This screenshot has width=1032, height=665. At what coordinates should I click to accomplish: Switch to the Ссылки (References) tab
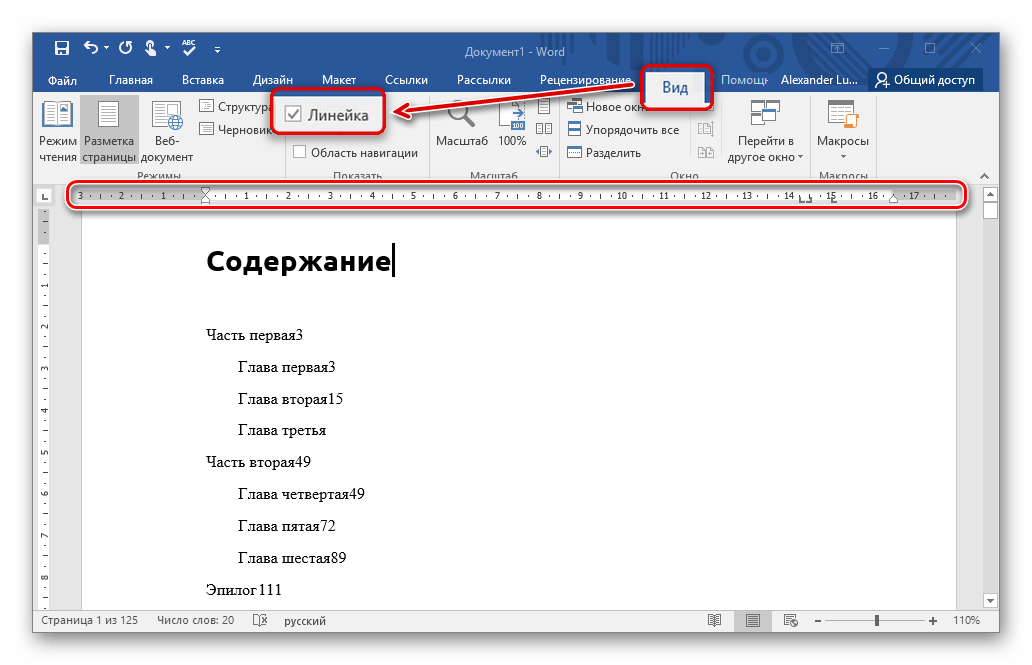(x=406, y=80)
